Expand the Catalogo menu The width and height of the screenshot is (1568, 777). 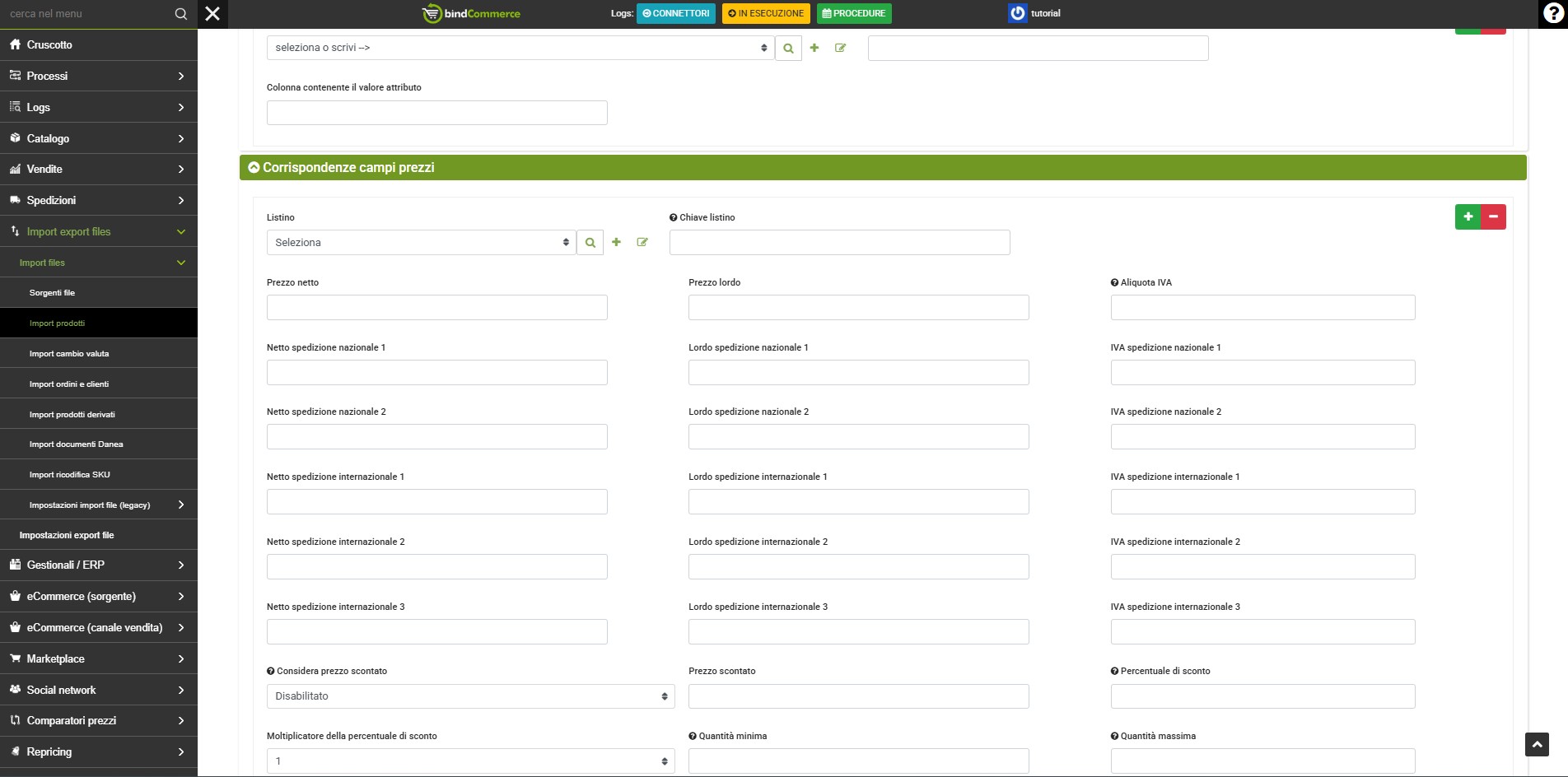tap(99, 138)
